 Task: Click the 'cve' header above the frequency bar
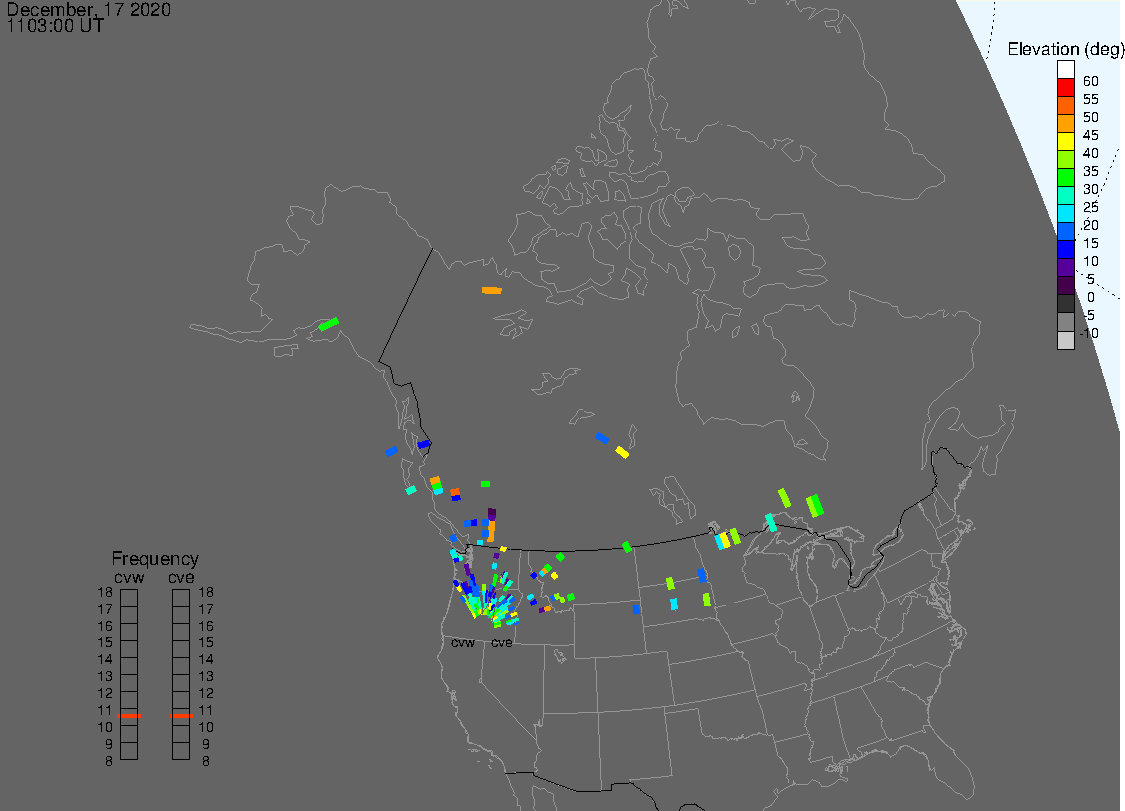tap(182, 577)
